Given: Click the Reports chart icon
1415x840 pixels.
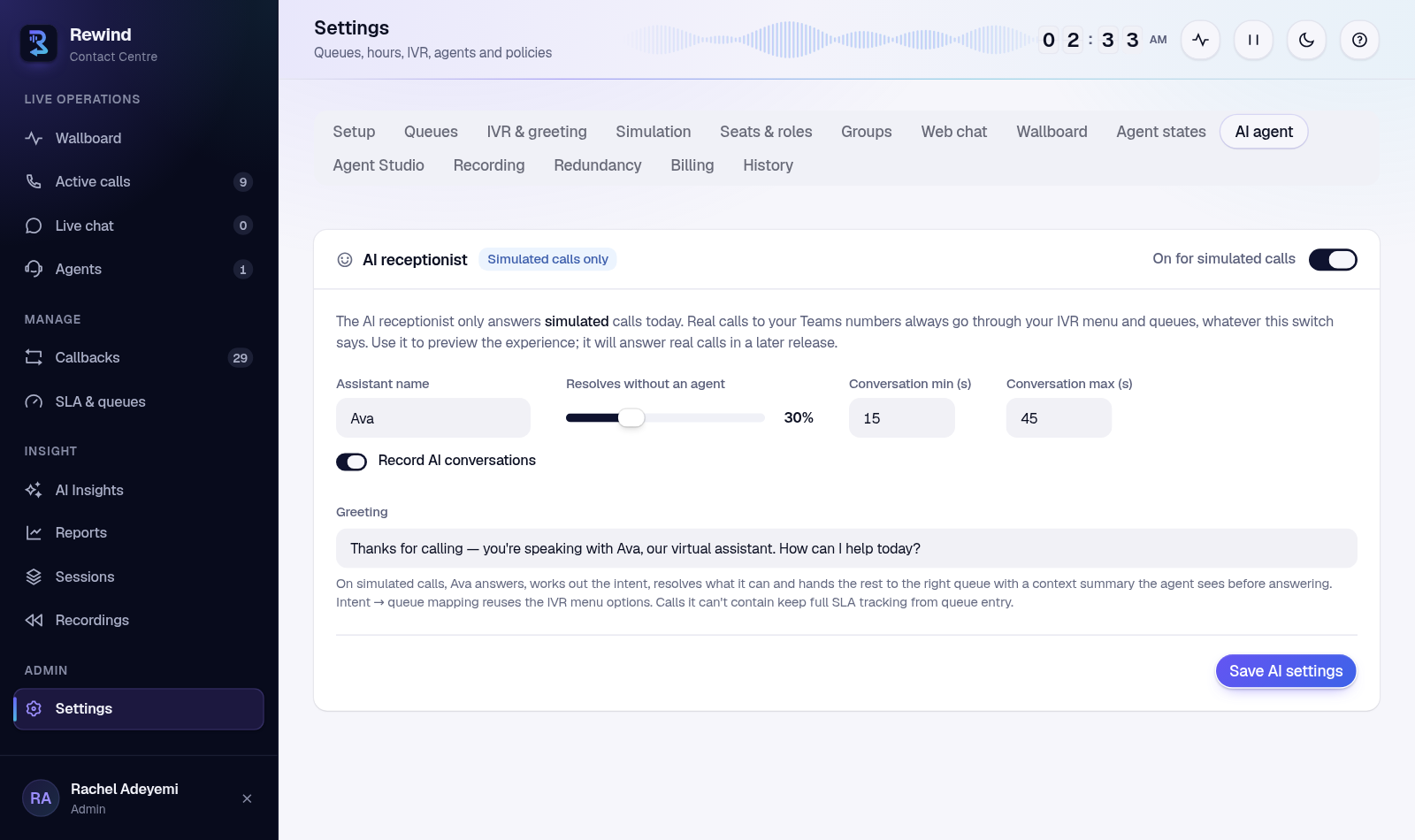Looking at the screenshot, I should click(34, 532).
